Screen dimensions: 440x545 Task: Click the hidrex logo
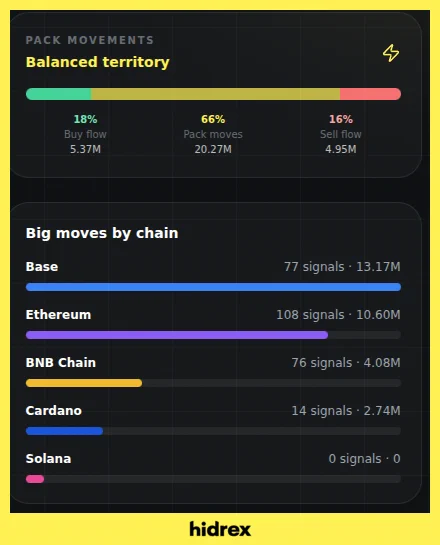pyautogui.click(x=220, y=529)
